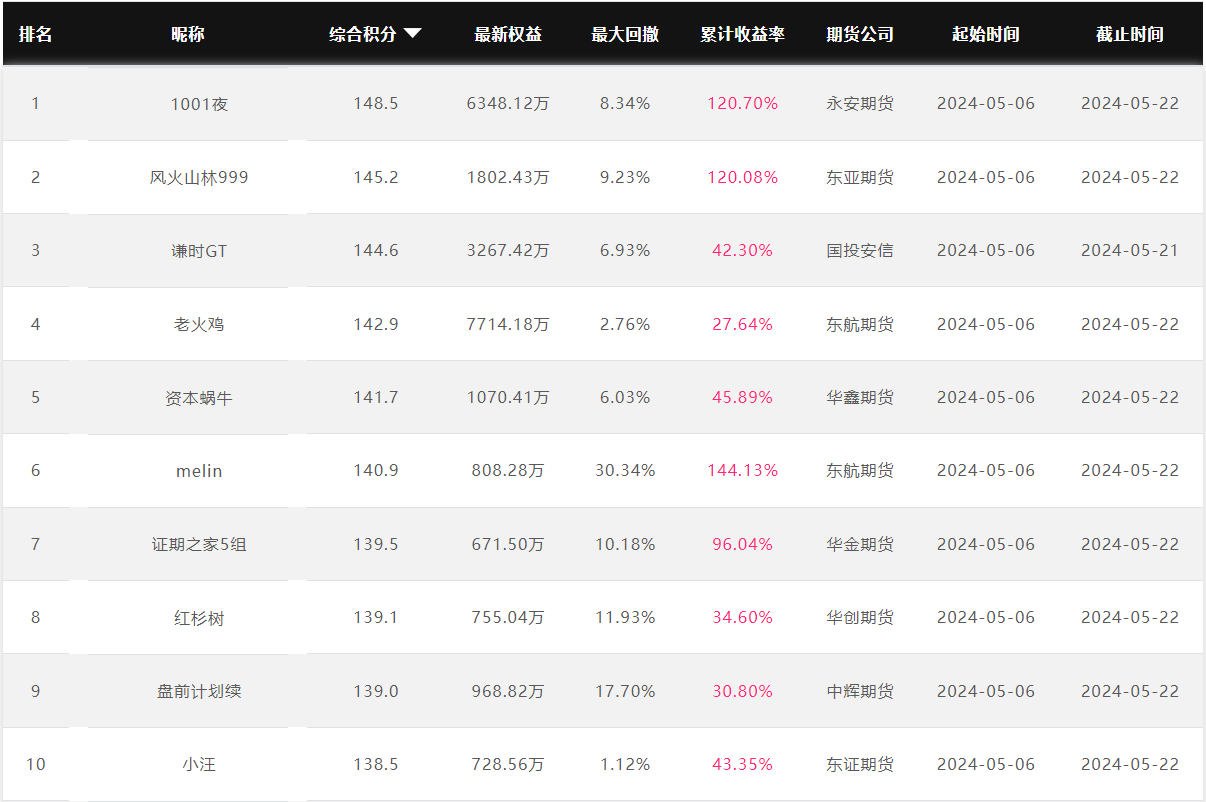Select drawdown 1.12%
This screenshot has height=802, width=1206.
(625, 764)
